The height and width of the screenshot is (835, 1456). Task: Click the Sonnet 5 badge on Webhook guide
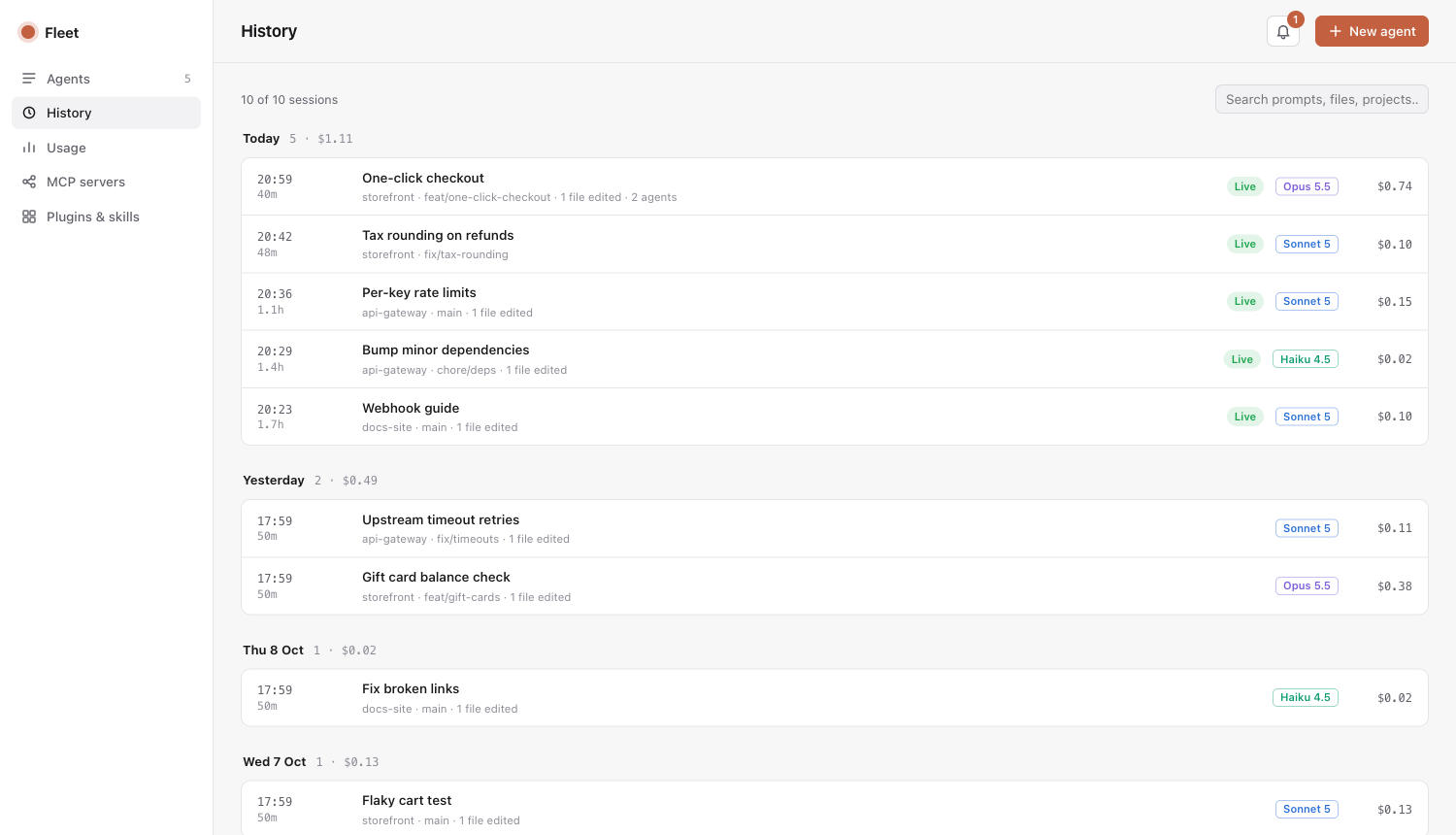pyautogui.click(x=1307, y=417)
